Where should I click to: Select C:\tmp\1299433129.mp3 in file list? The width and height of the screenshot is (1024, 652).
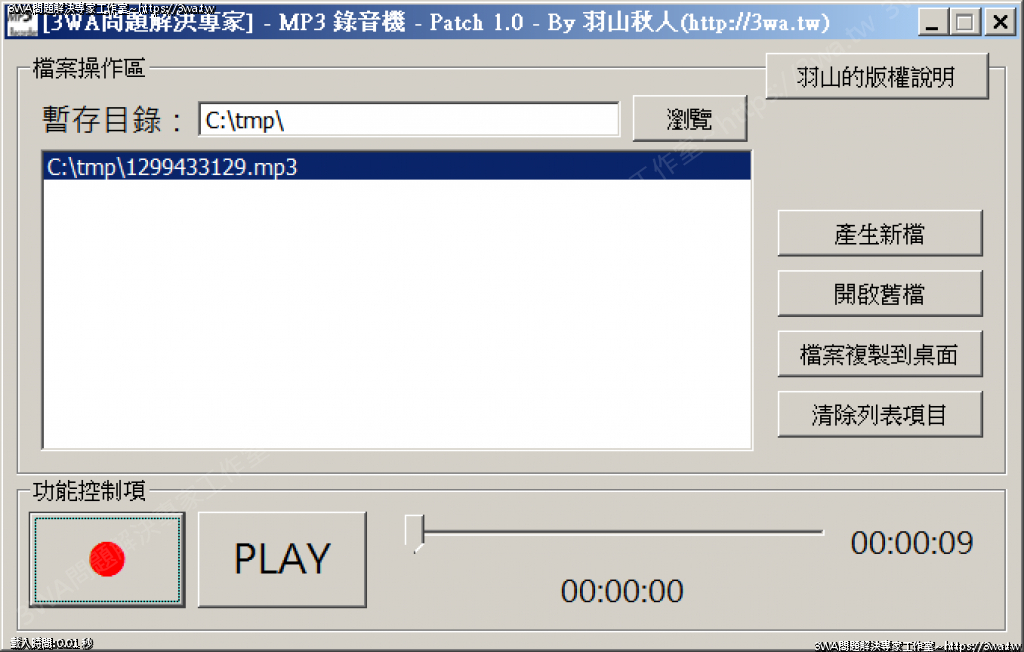tap(397, 167)
